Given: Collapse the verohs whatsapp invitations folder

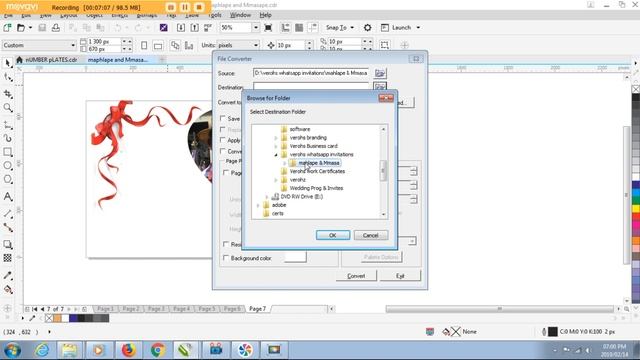Looking at the screenshot, I should click(x=276, y=155).
